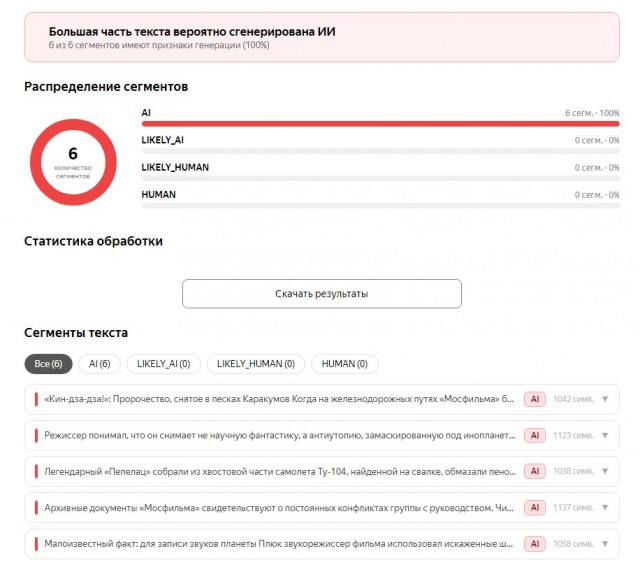Image resolution: width=640 pixels, height=565 pixels.
Task: Expand the Архивные документы segment arrow
Action: 605,507
